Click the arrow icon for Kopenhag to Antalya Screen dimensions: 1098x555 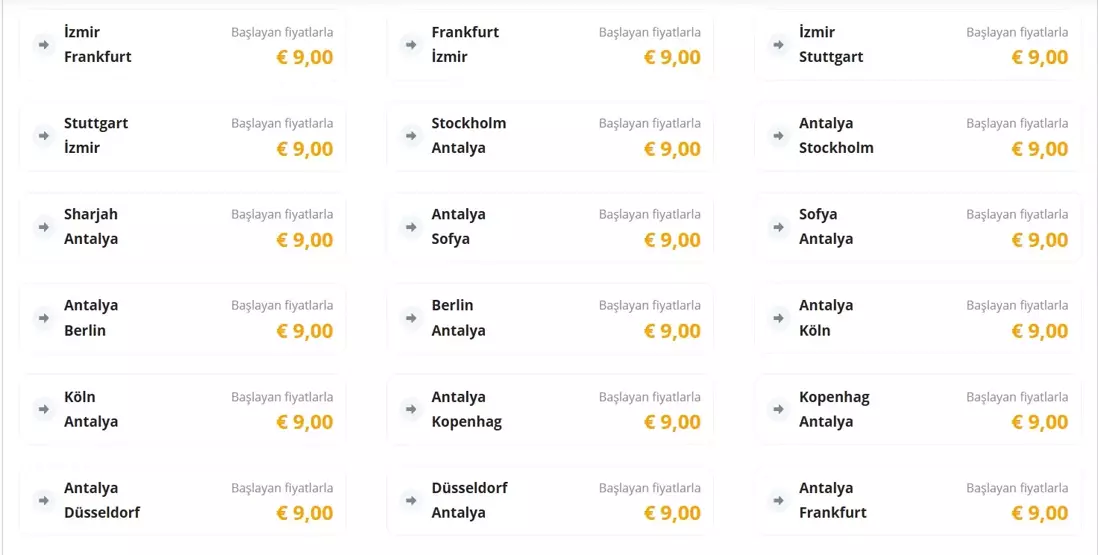[x=778, y=409]
